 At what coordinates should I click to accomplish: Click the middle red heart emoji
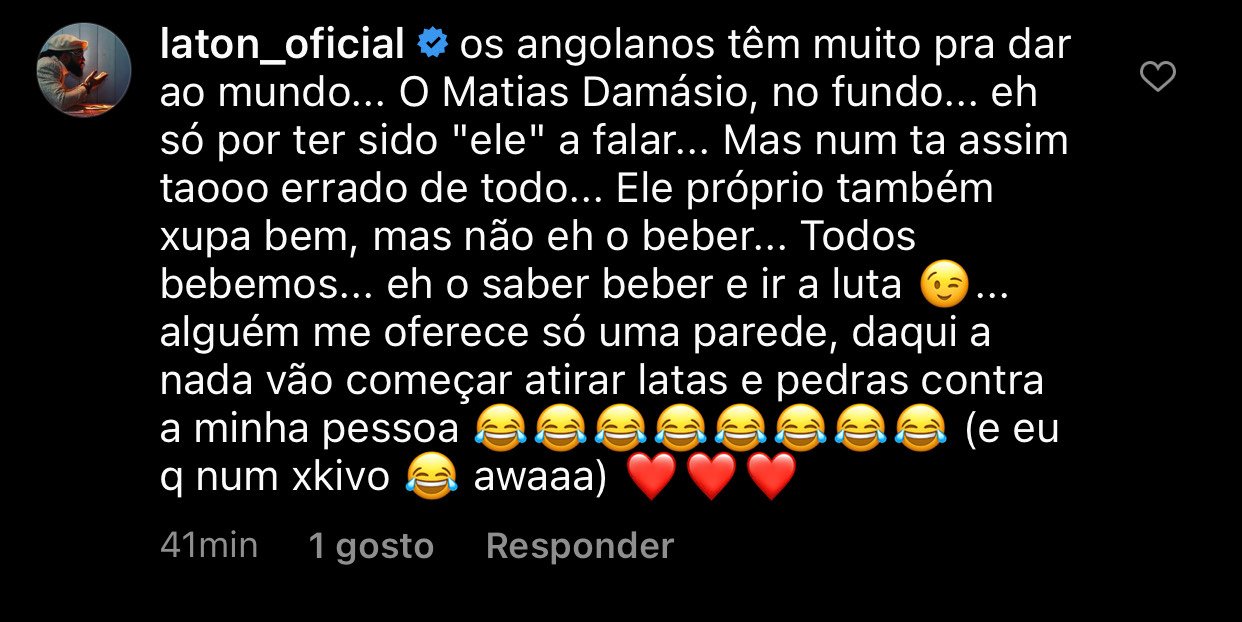pos(711,478)
